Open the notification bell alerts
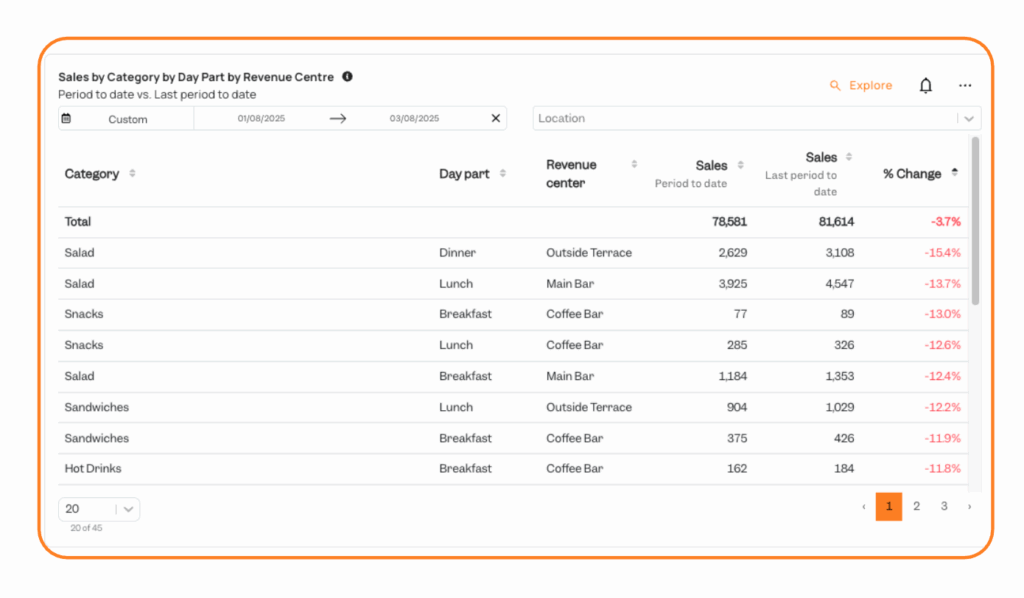This screenshot has width=1024, height=598. click(925, 86)
